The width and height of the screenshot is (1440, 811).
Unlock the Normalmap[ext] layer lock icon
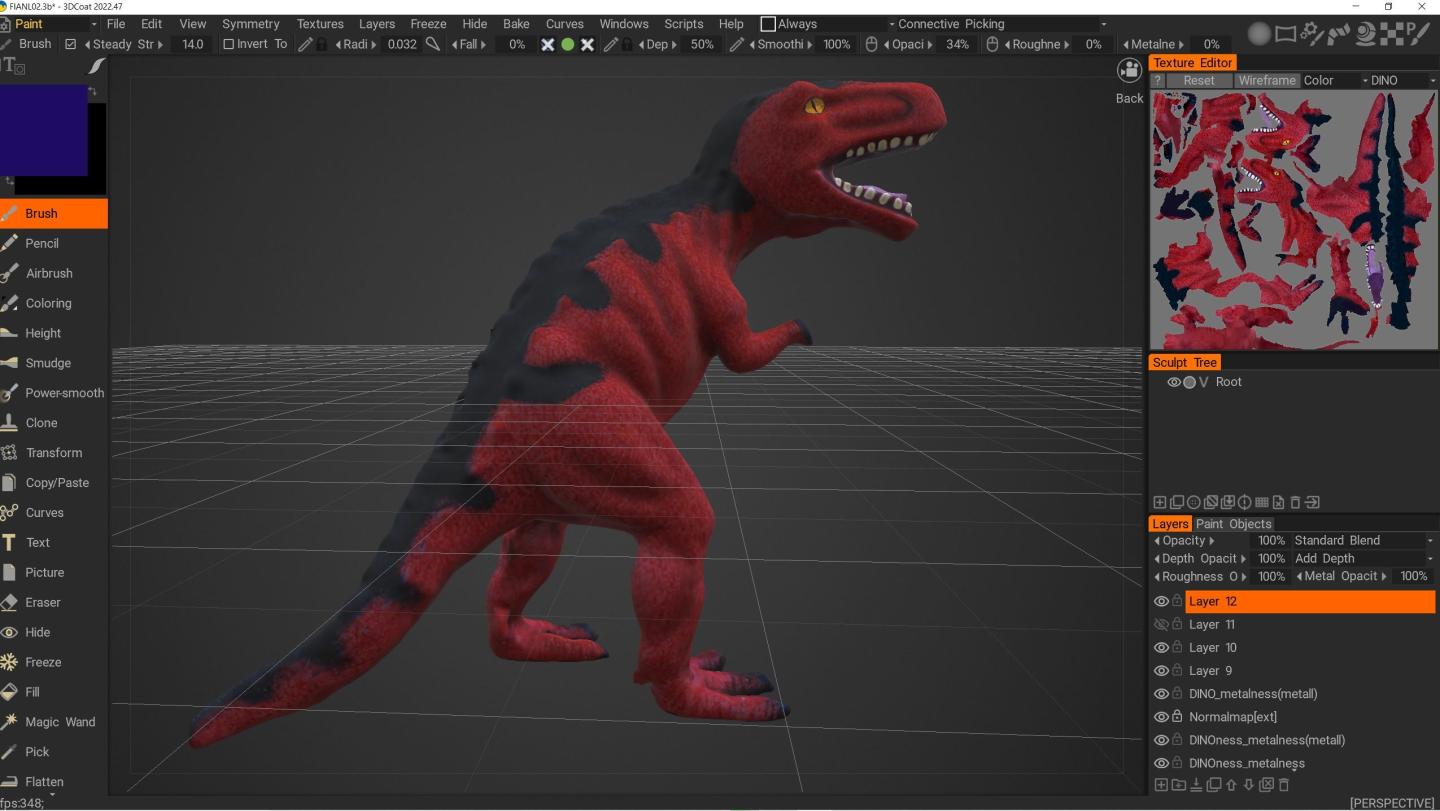pos(1177,717)
